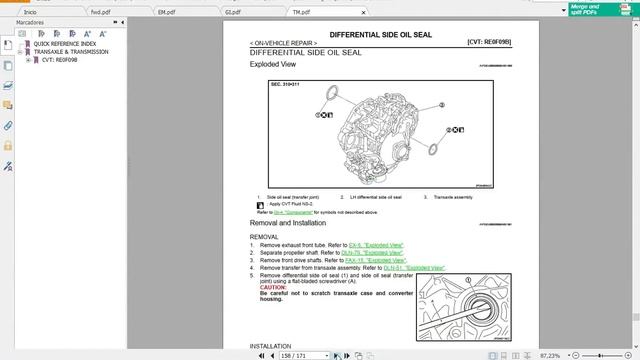This screenshot has width=640, height=360.
Task: Click the "Removal and Installation" heading
Action: [288, 223]
